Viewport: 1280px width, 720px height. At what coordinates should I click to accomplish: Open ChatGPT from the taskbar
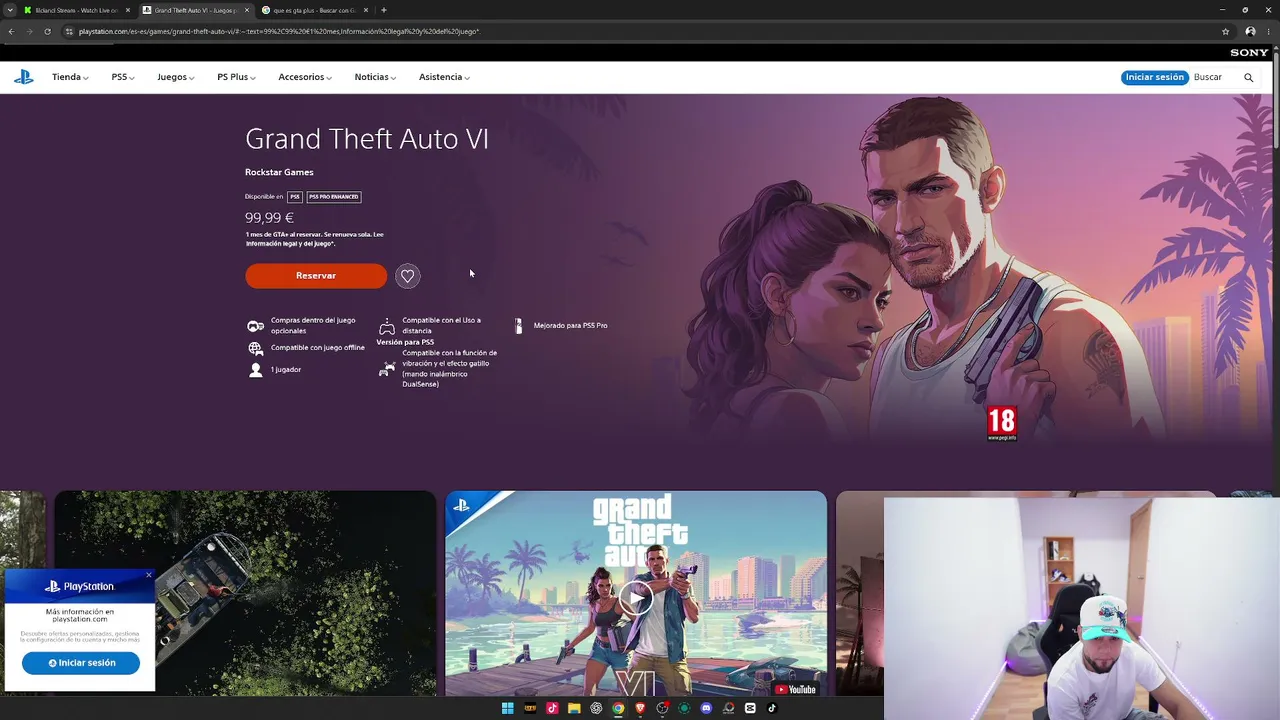point(596,708)
